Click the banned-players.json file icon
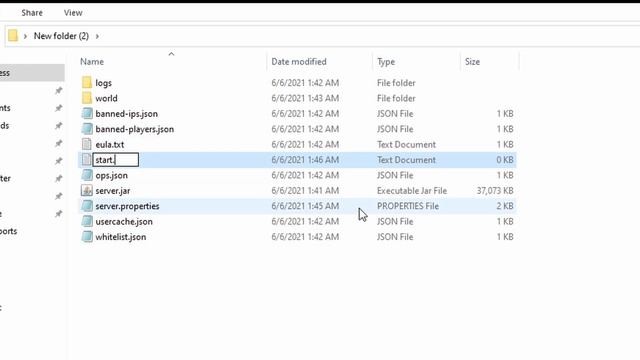This screenshot has height=360, width=640. (x=87, y=129)
